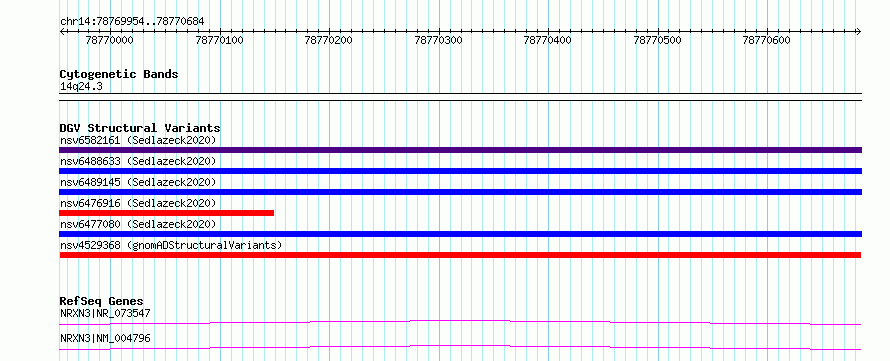Click the right arrowhead of the ruler
Viewport: 890px width, 361px height.
click(859, 31)
